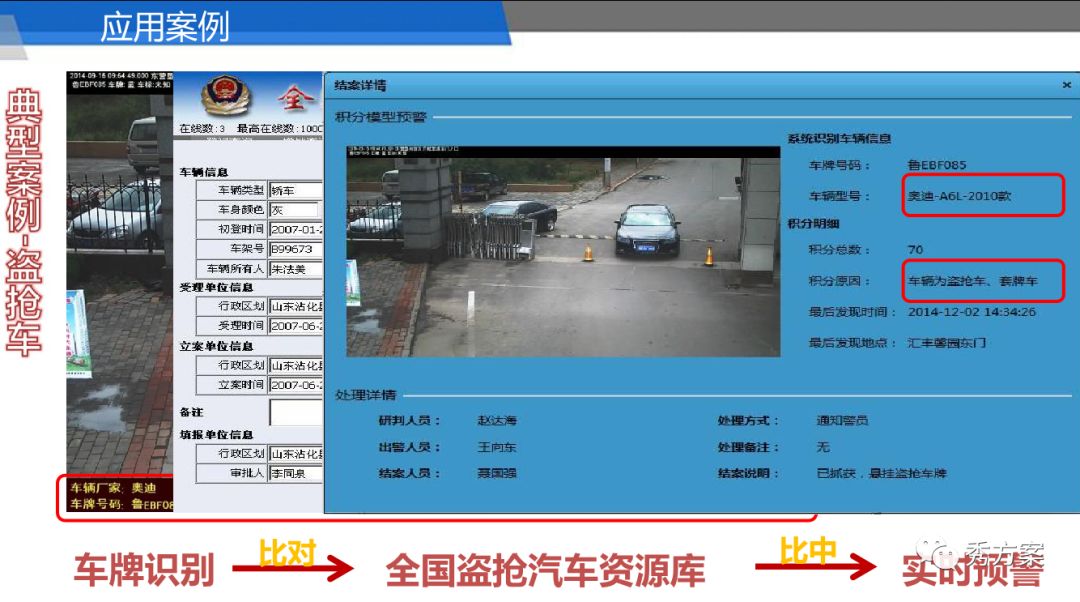The image size is (1080, 602).
Task: Select the 审批人 field 李同泉
Action: pos(295,473)
